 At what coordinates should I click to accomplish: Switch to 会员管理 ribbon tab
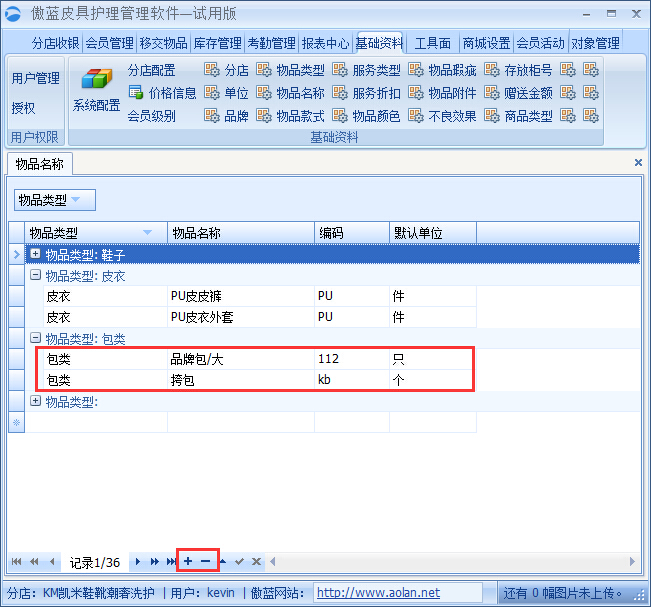[x=109, y=43]
